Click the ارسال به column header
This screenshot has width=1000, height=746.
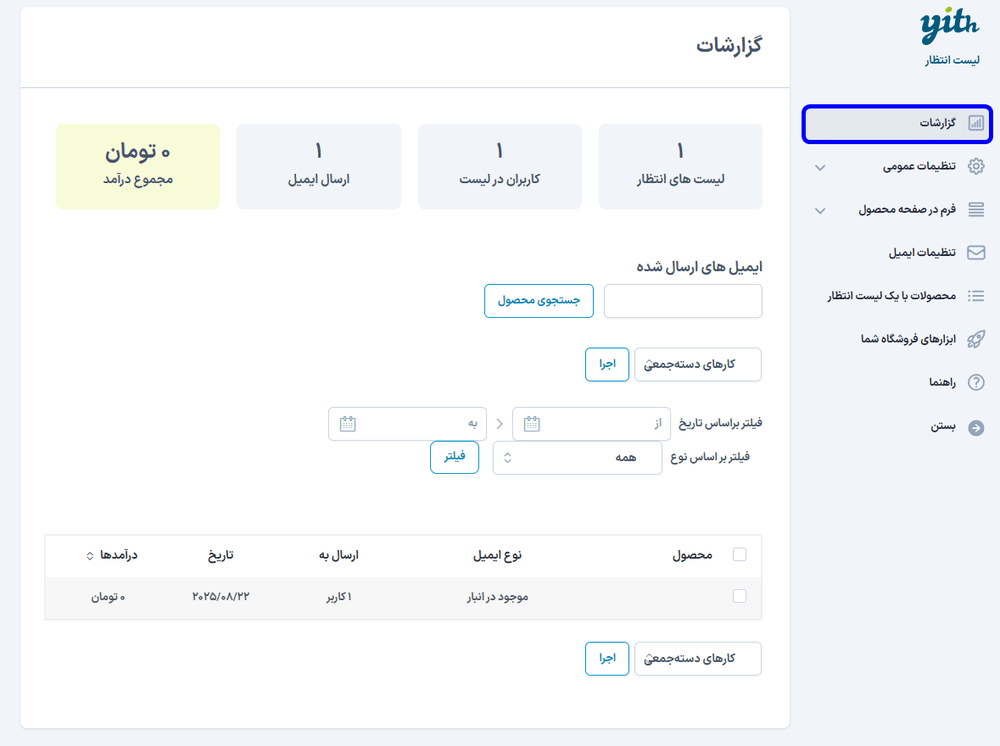coord(339,555)
